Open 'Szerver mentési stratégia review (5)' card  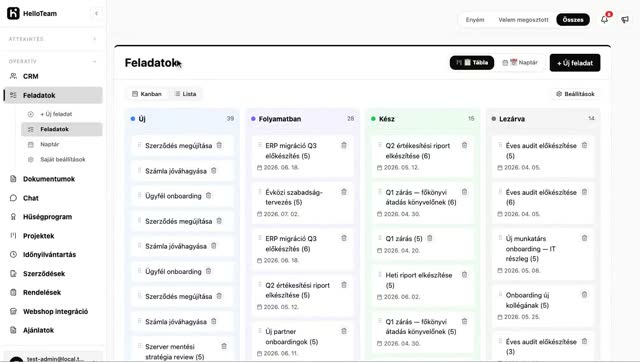point(182,350)
